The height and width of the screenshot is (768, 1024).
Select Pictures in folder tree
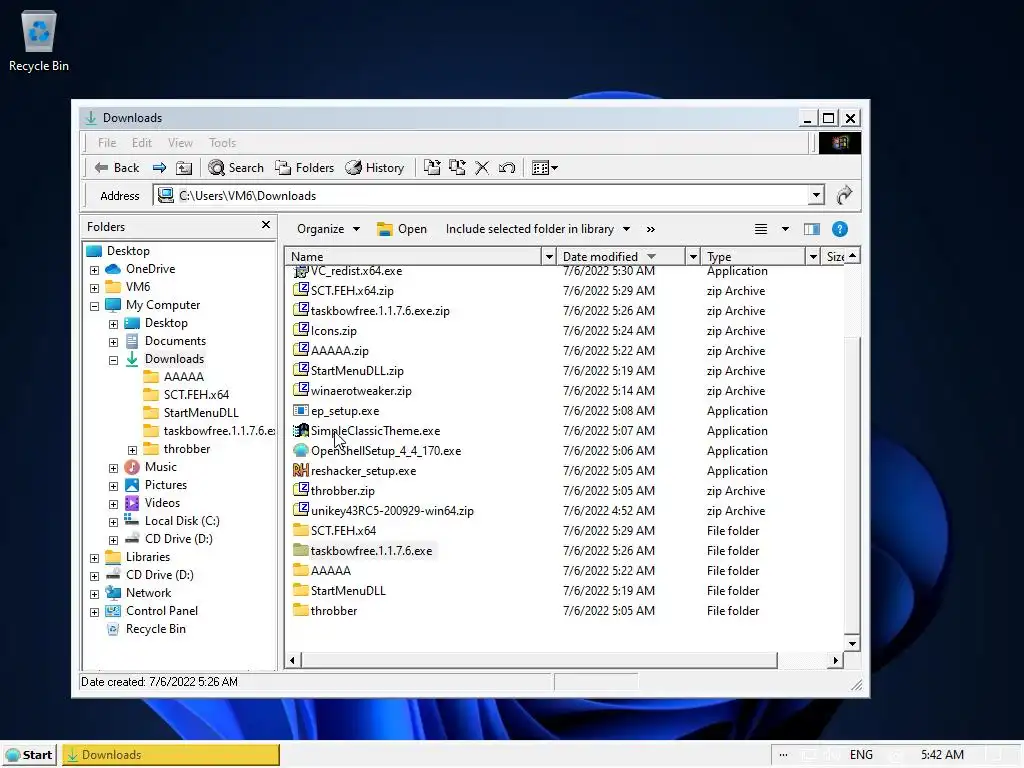[165, 485]
